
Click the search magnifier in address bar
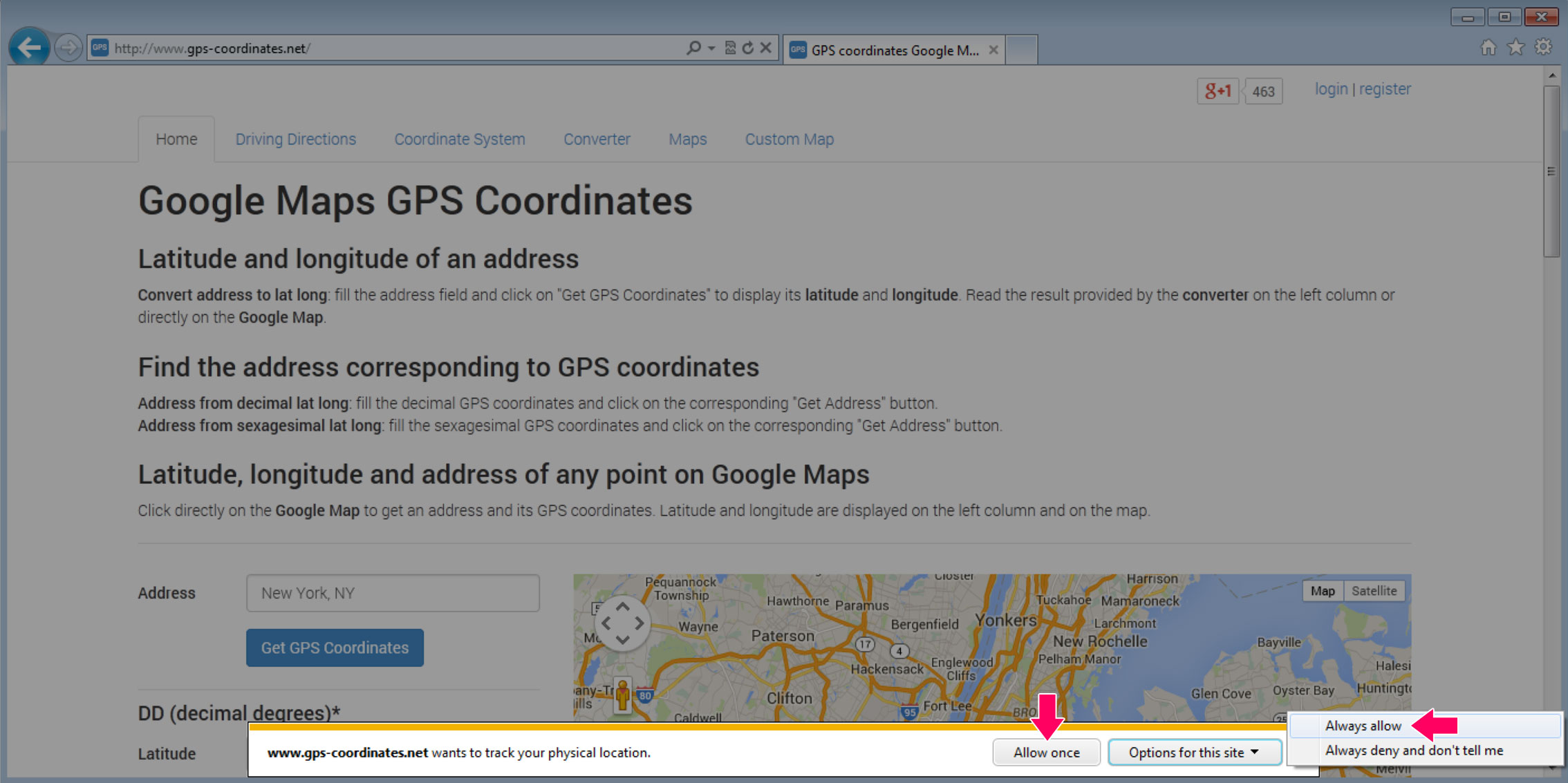693,48
